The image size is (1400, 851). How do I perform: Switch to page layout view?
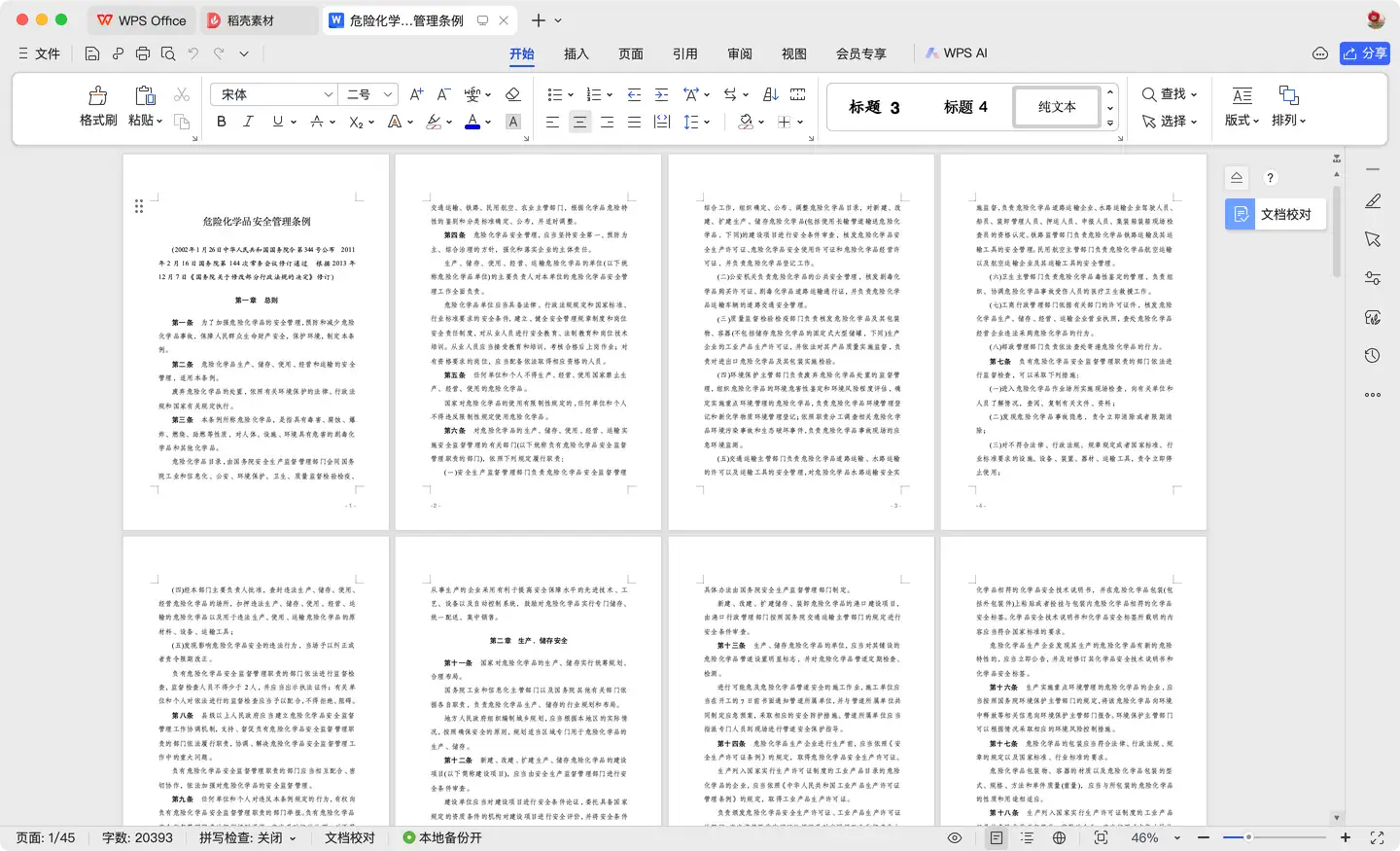coord(997,837)
